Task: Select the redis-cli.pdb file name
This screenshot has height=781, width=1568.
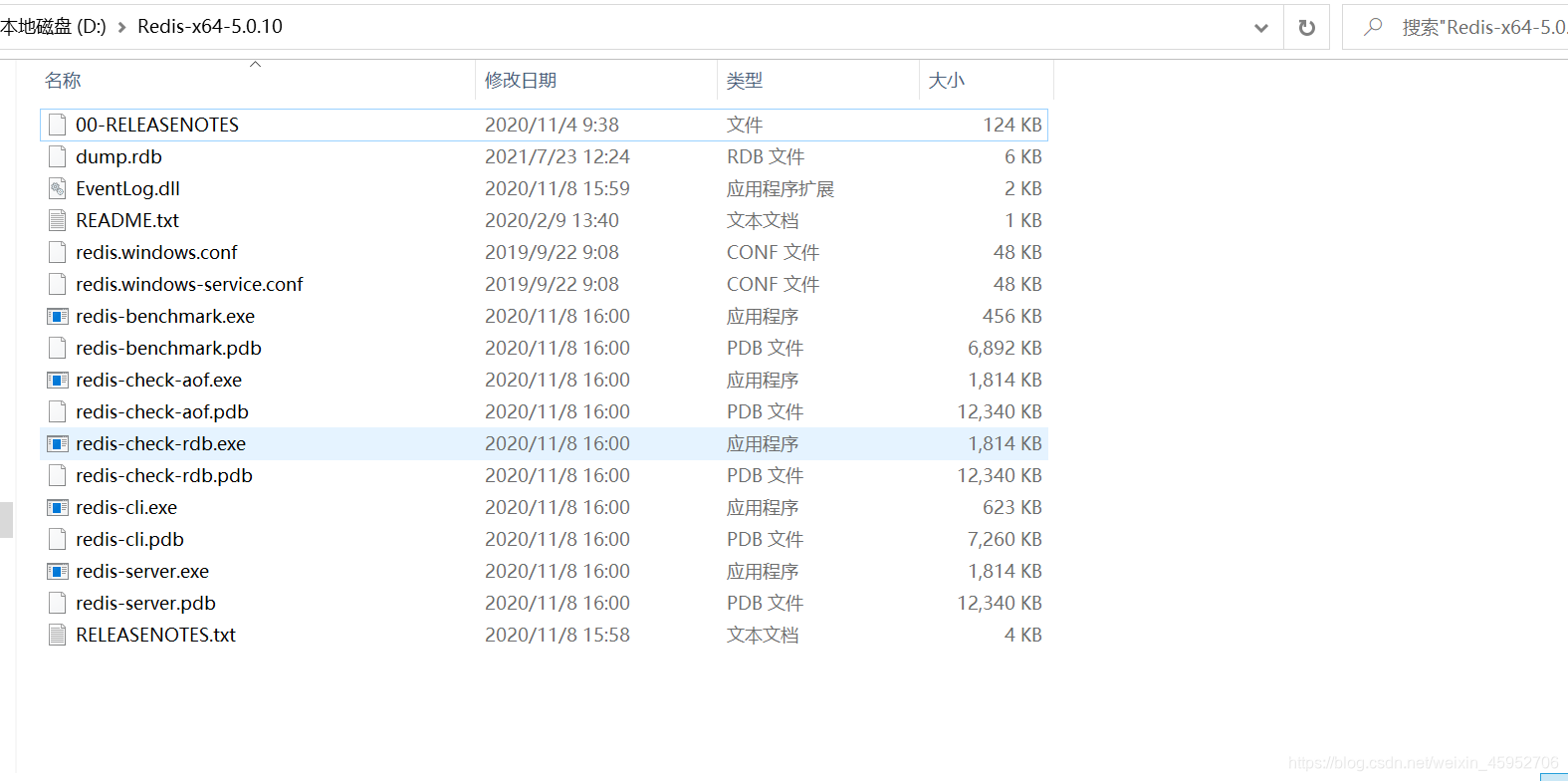Action: point(129,539)
